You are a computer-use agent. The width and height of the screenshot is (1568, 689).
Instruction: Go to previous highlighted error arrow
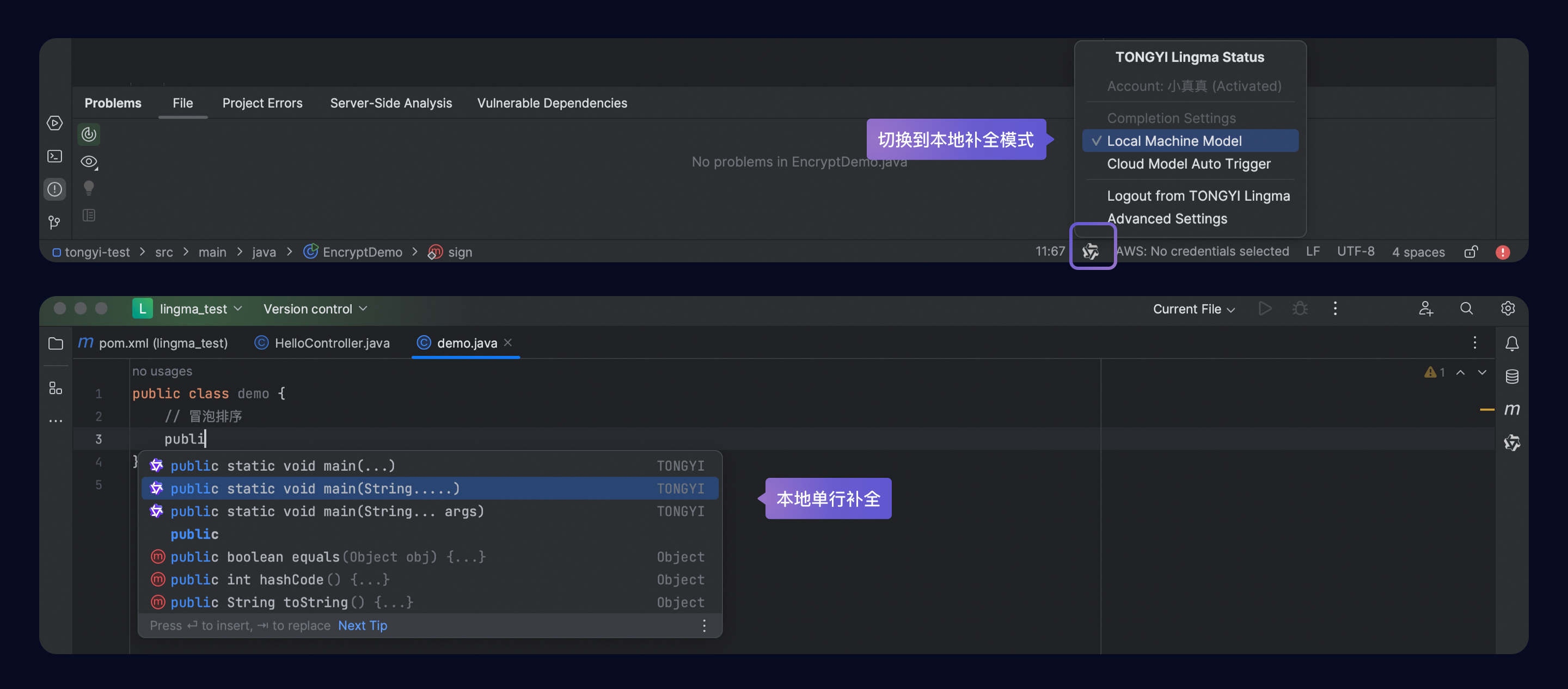[1460, 372]
